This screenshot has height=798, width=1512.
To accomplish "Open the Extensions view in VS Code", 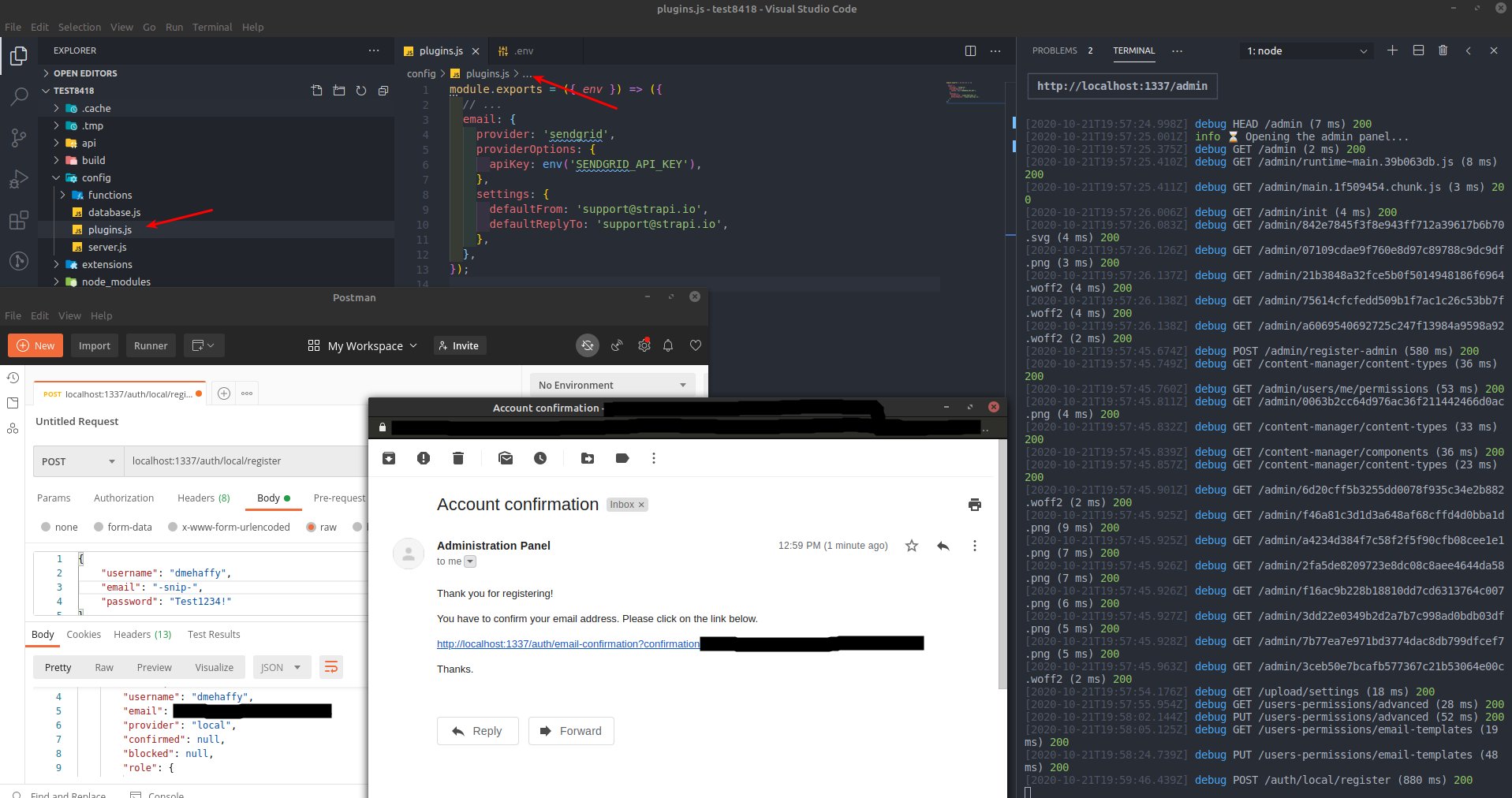I will [x=18, y=221].
